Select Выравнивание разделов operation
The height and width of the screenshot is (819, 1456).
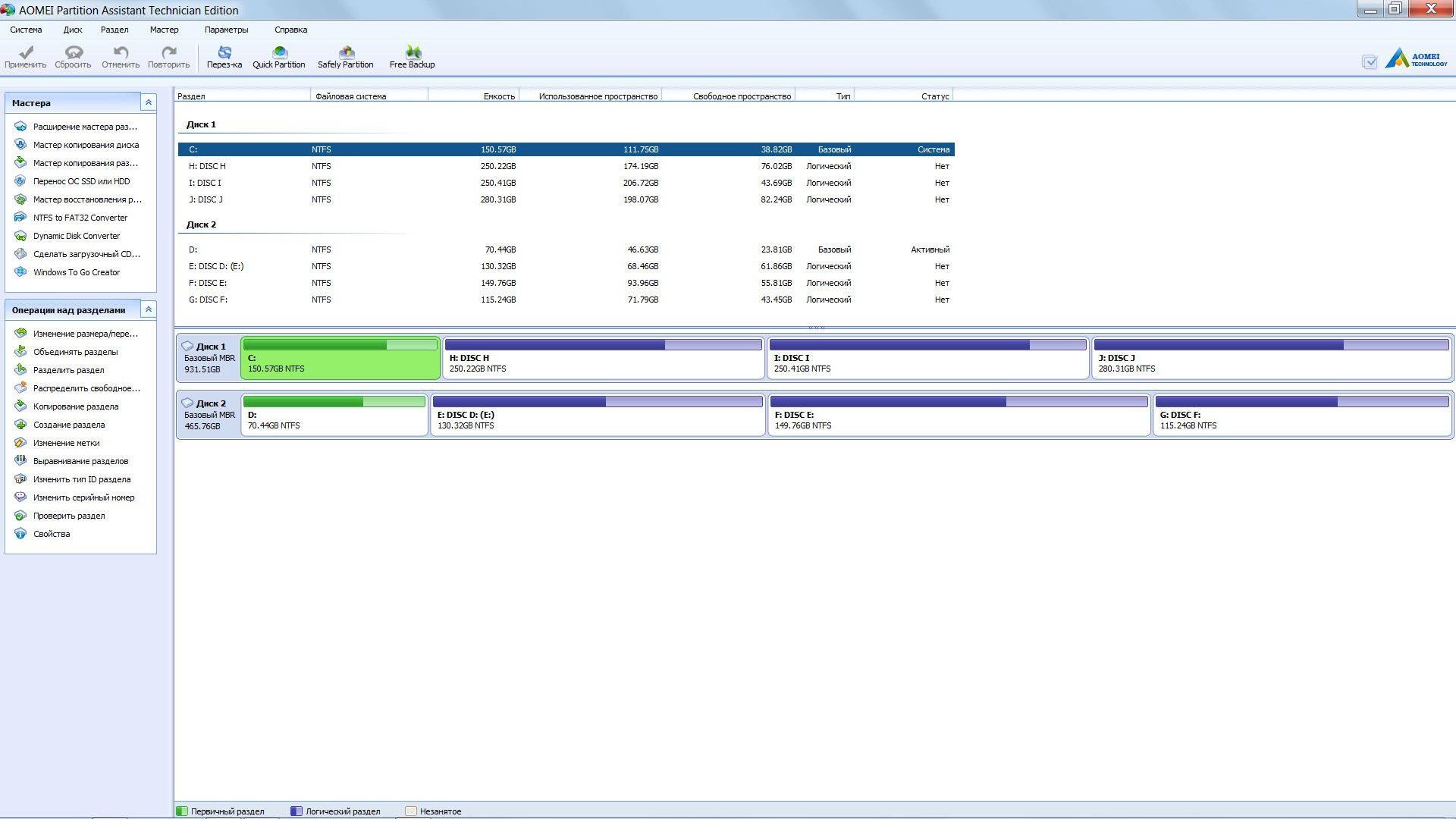[x=71, y=461]
